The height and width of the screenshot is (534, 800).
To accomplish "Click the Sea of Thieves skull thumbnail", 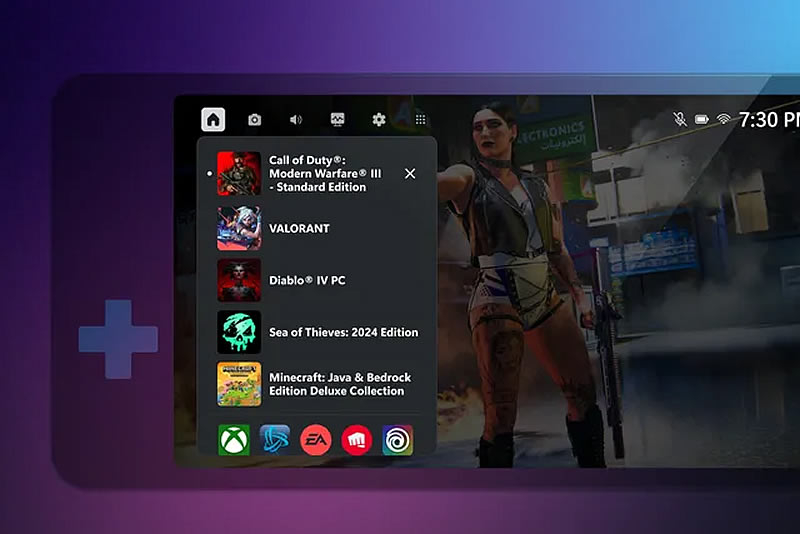I will (239, 332).
